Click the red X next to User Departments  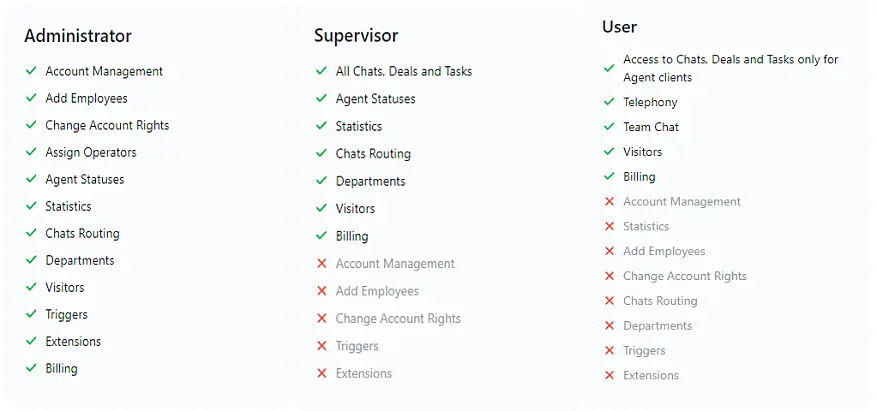(x=609, y=326)
